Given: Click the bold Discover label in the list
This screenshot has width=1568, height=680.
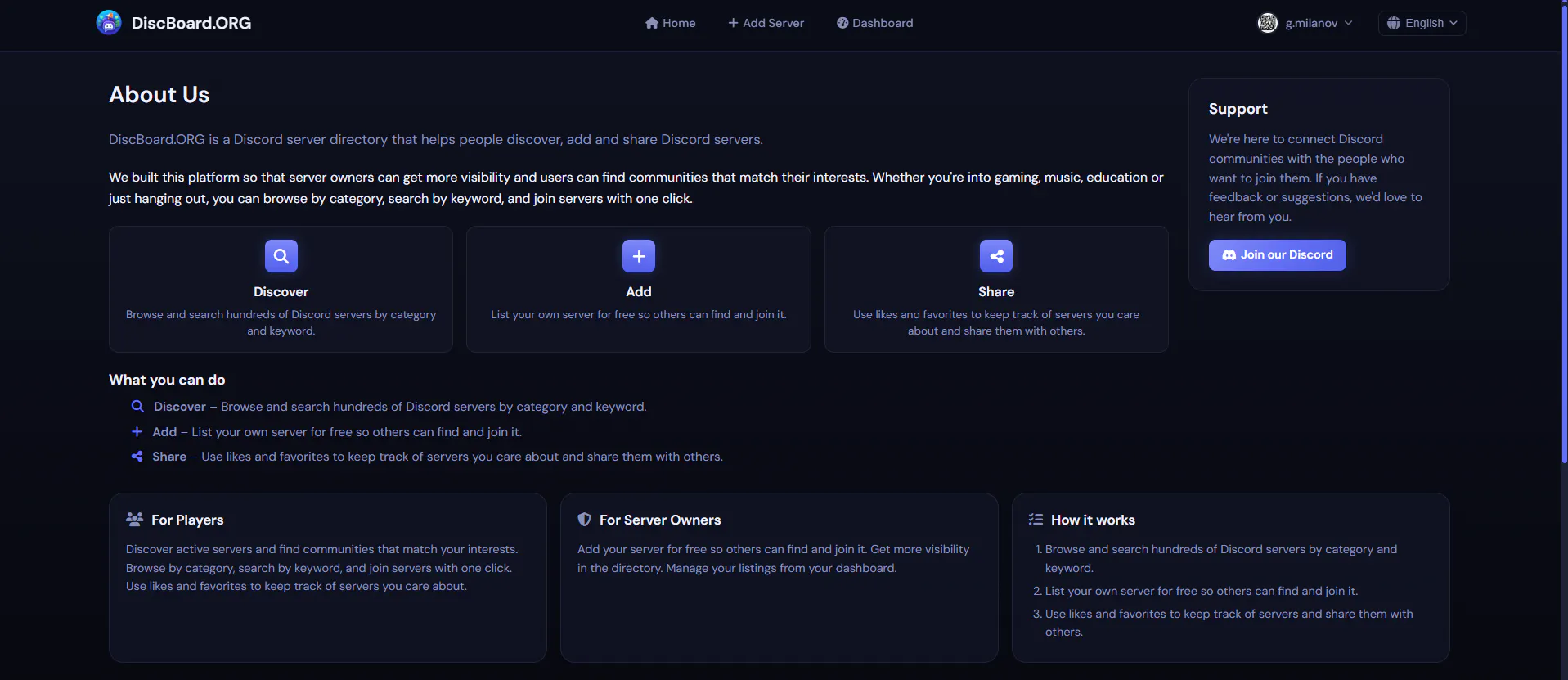Looking at the screenshot, I should pyautogui.click(x=180, y=407).
